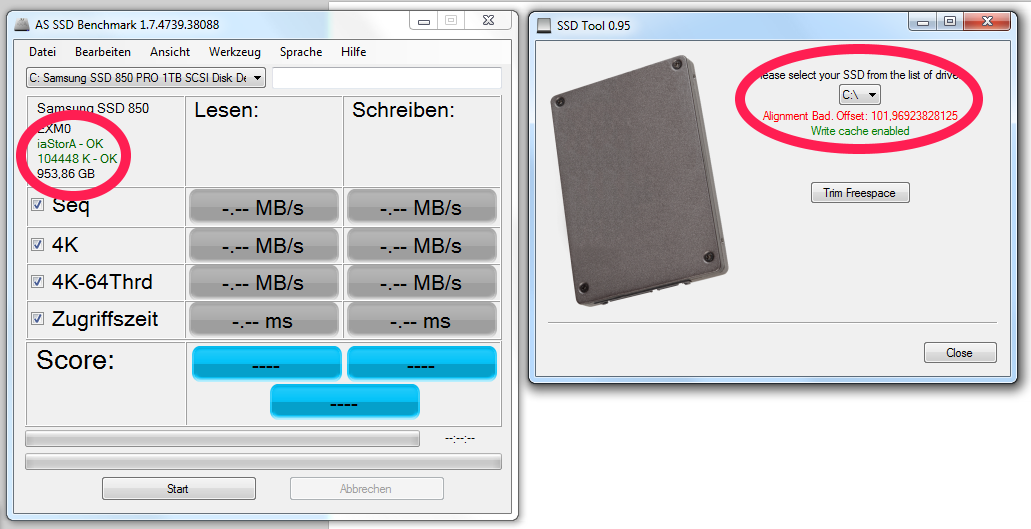Open the Bearbeiten menu
The width and height of the screenshot is (1031, 529).
(103, 52)
